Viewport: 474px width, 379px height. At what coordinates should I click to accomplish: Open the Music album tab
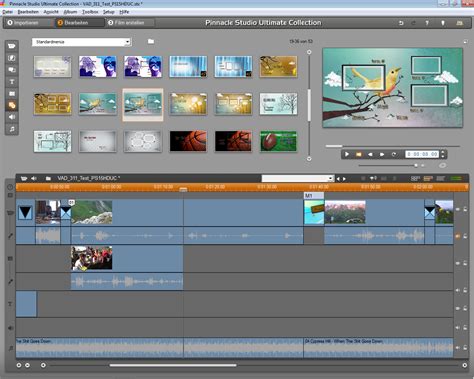pyautogui.click(x=12, y=129)
